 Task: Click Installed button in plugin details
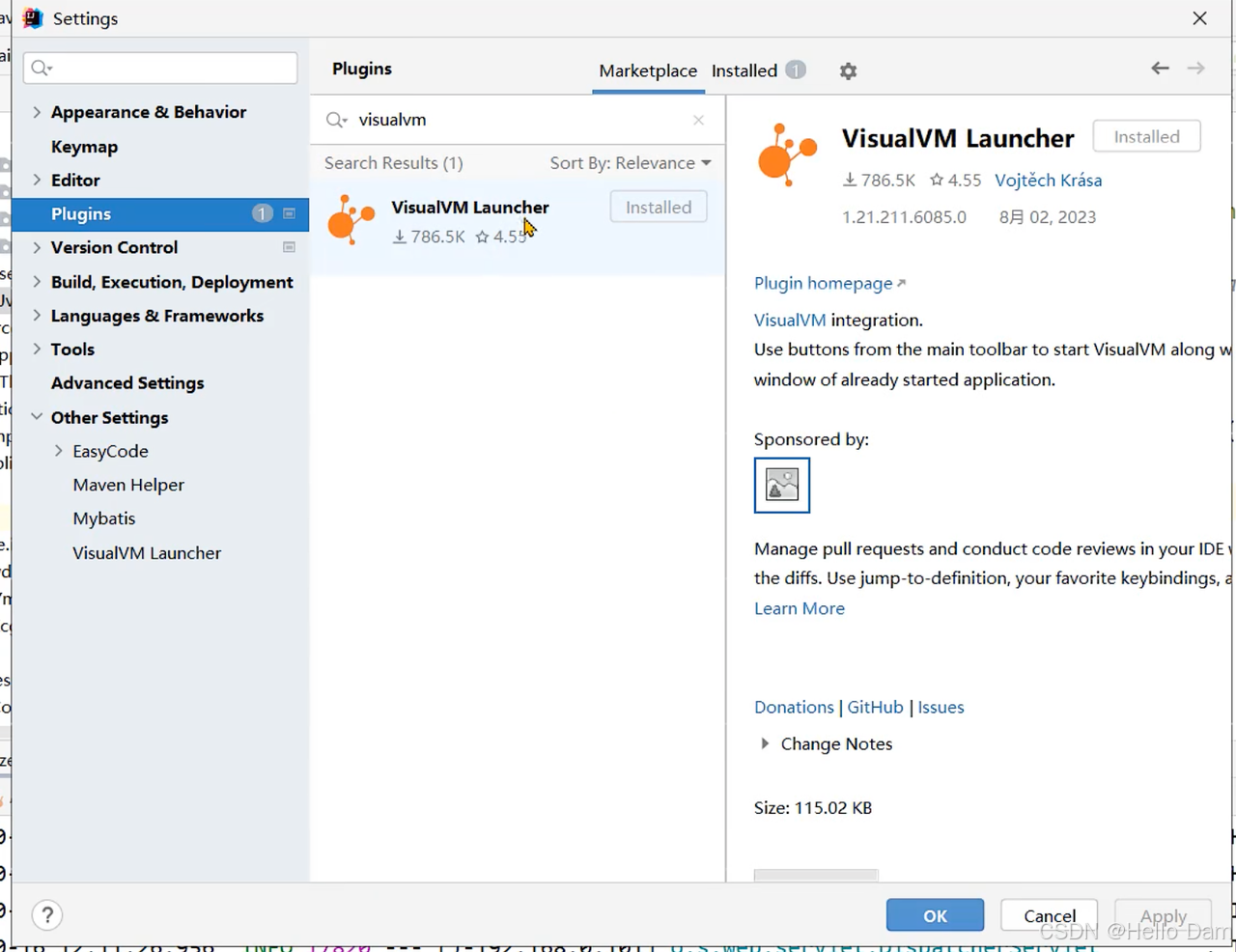click(1147, 136)
